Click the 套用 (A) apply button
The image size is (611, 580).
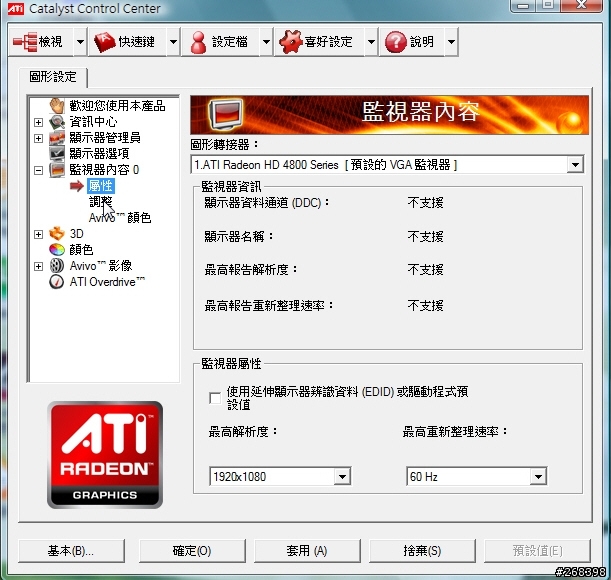pos(307,551)
